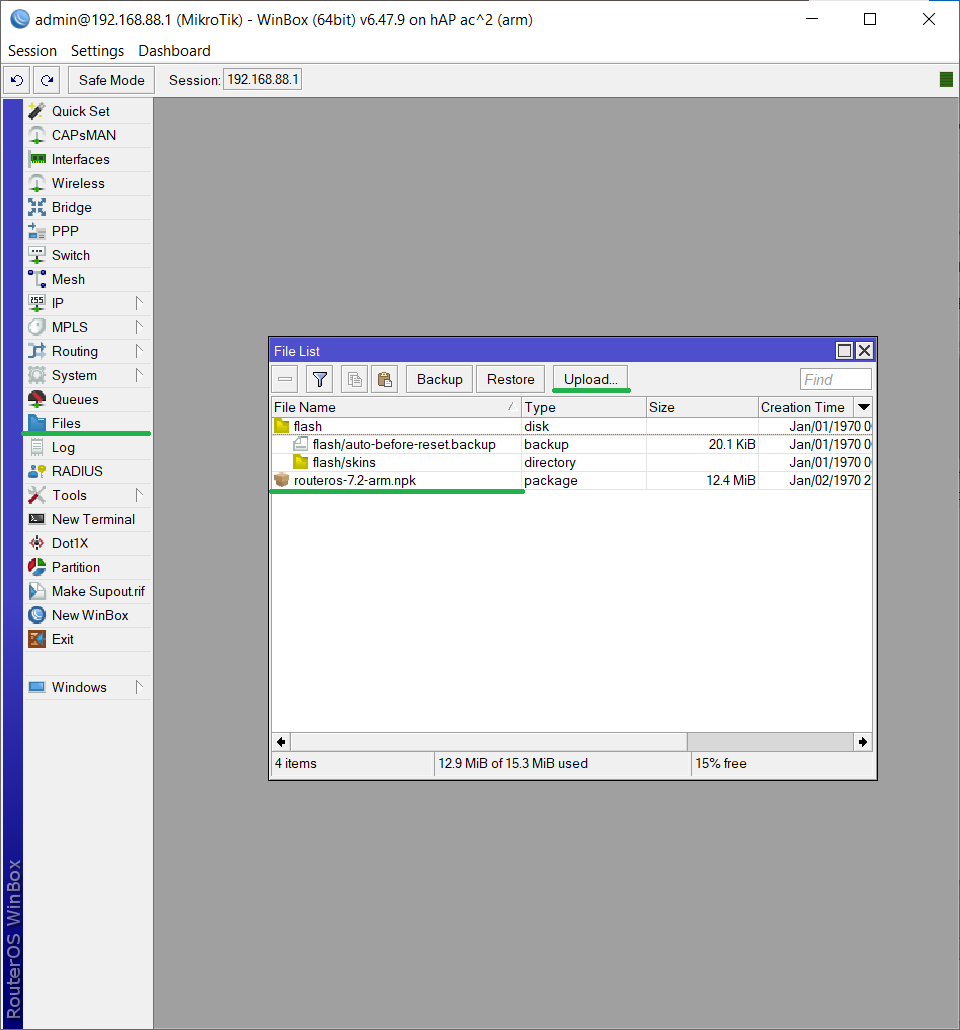The image size is (960, 1030).
Task: Sort by Size column header
Action: click(x=702, y=407)
